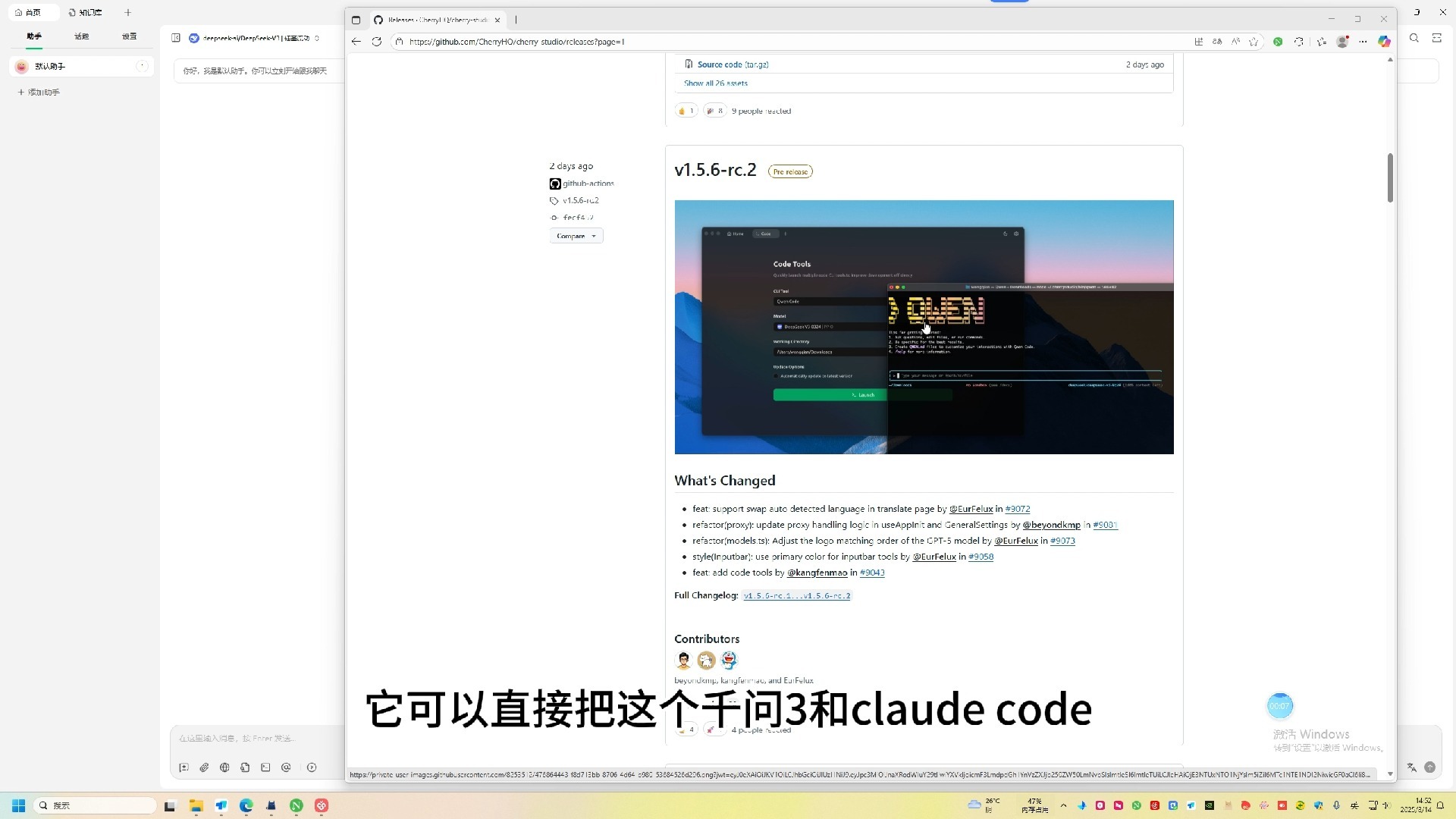Open the Compare dropdown
Viewport: 1456px width, 819px height.
[x=576, y=236]
